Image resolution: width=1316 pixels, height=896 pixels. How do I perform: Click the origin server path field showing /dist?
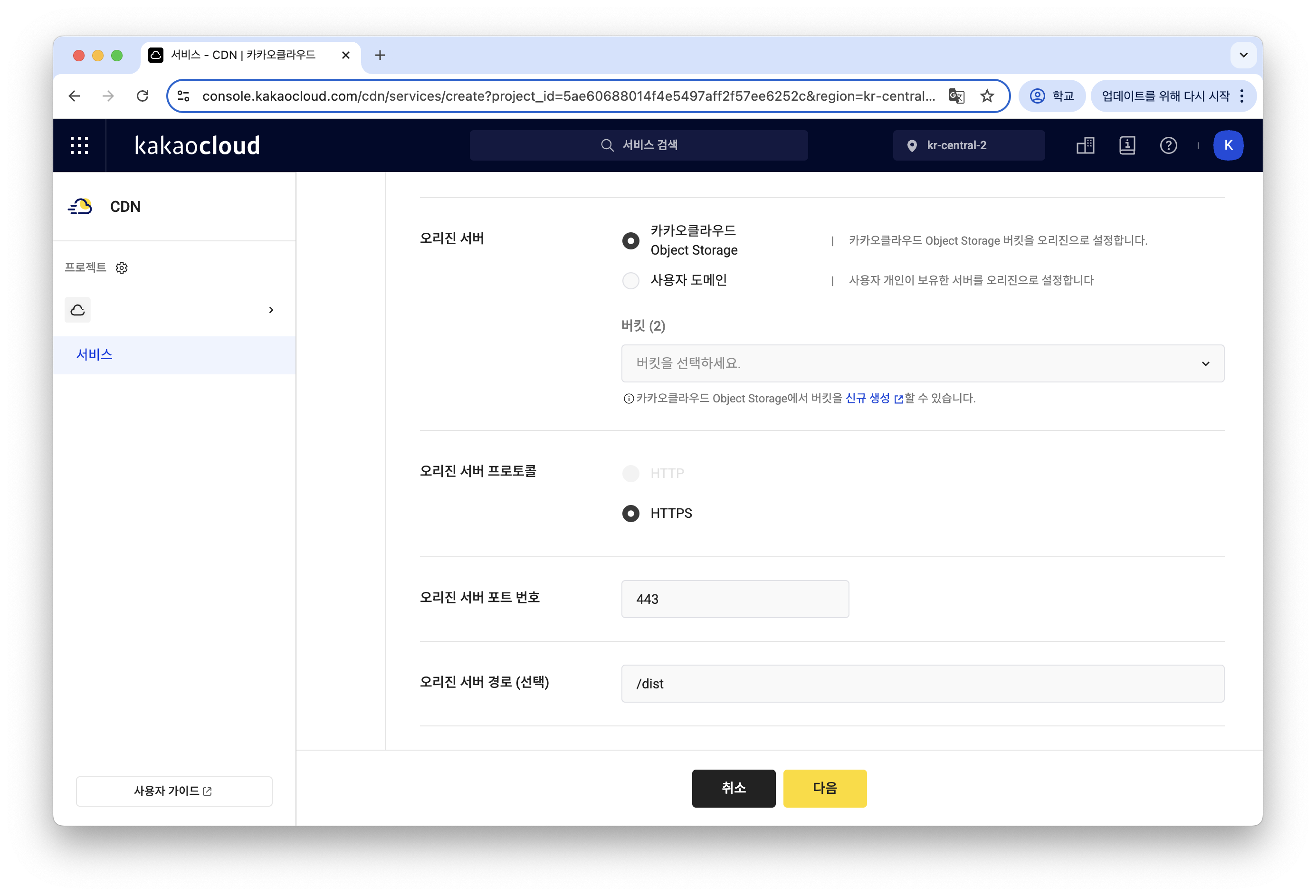click(923, 684)
